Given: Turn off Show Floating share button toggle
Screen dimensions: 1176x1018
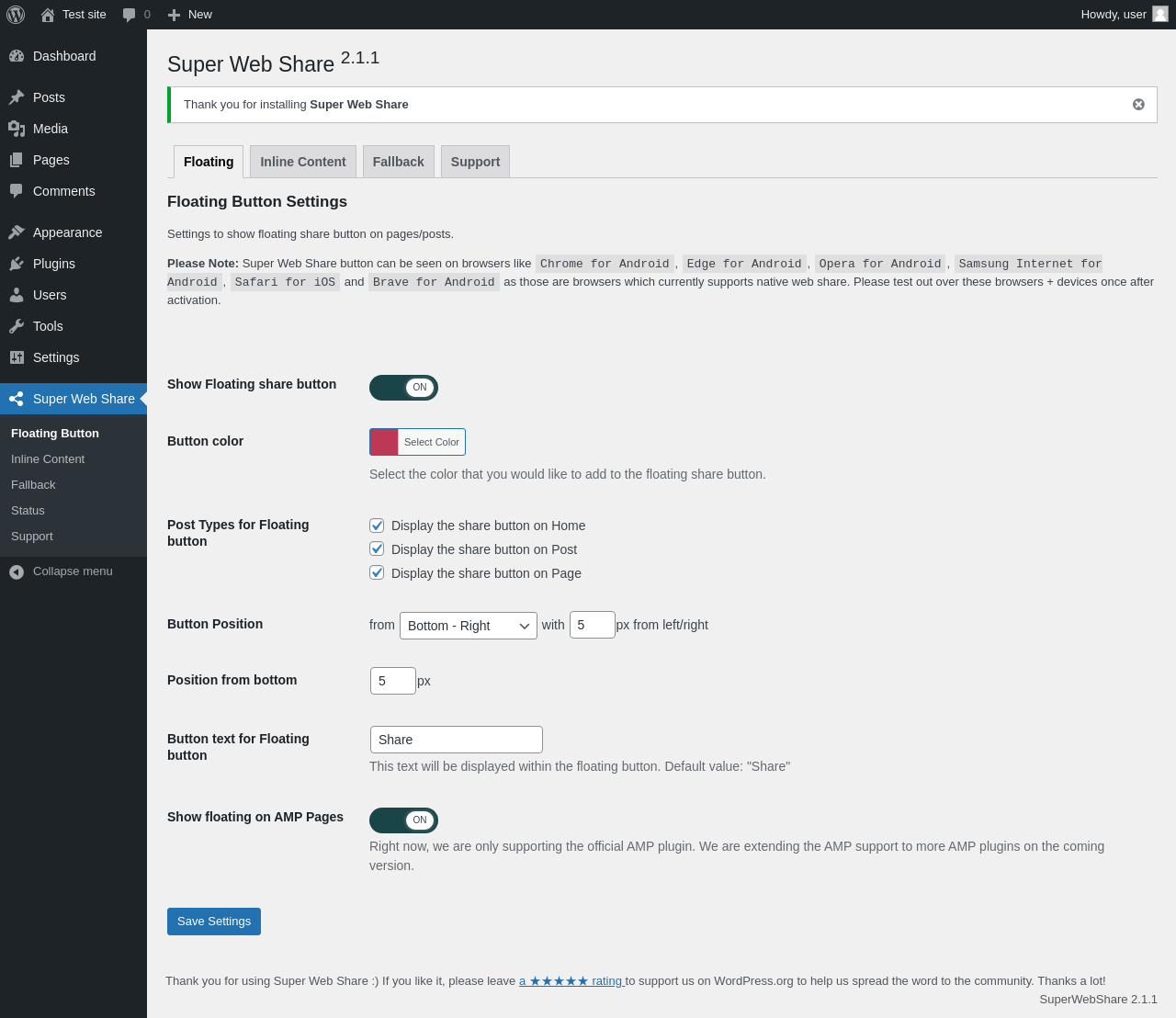Looking at the screenshot, I should pyautogui.click(x=403, y=388).
